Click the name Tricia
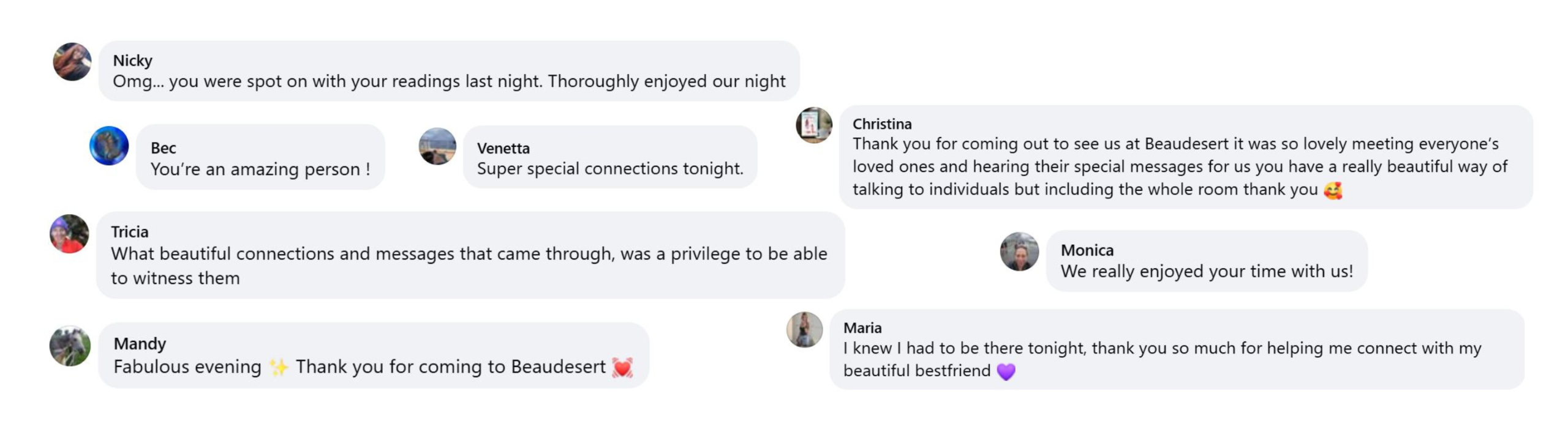 coord(129,232)
